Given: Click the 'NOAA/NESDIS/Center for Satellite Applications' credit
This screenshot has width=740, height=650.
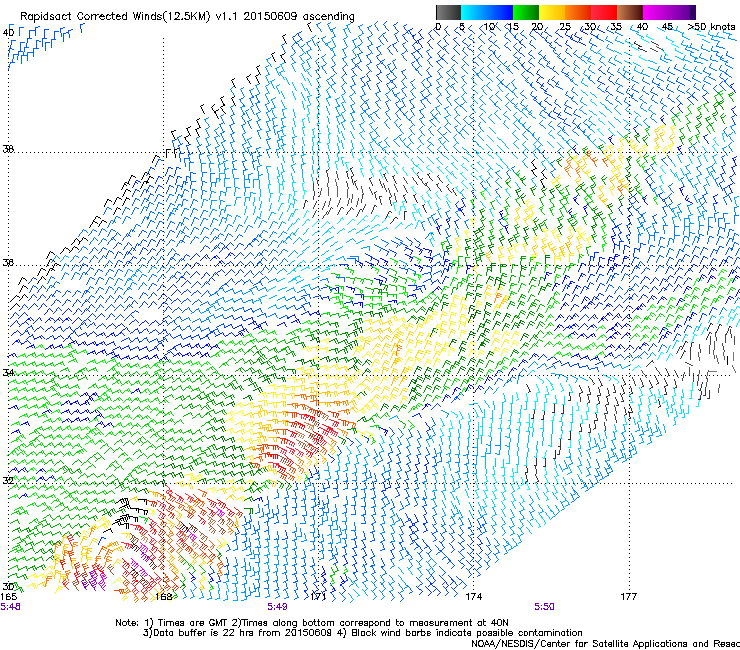Looking at the screenshot, I should click(x=605, y=643).
